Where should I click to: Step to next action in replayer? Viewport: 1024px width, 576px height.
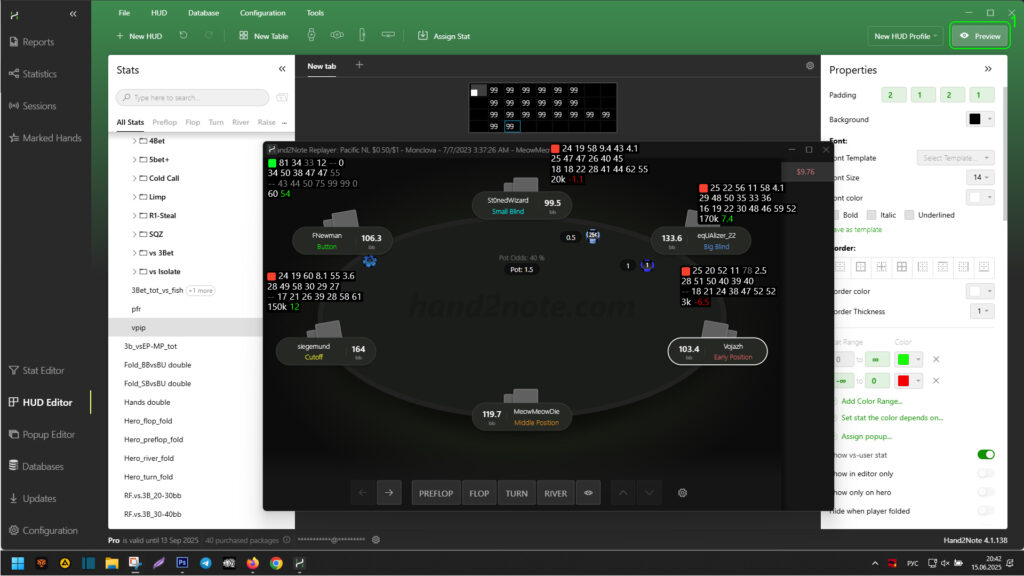tap(389, 493)
